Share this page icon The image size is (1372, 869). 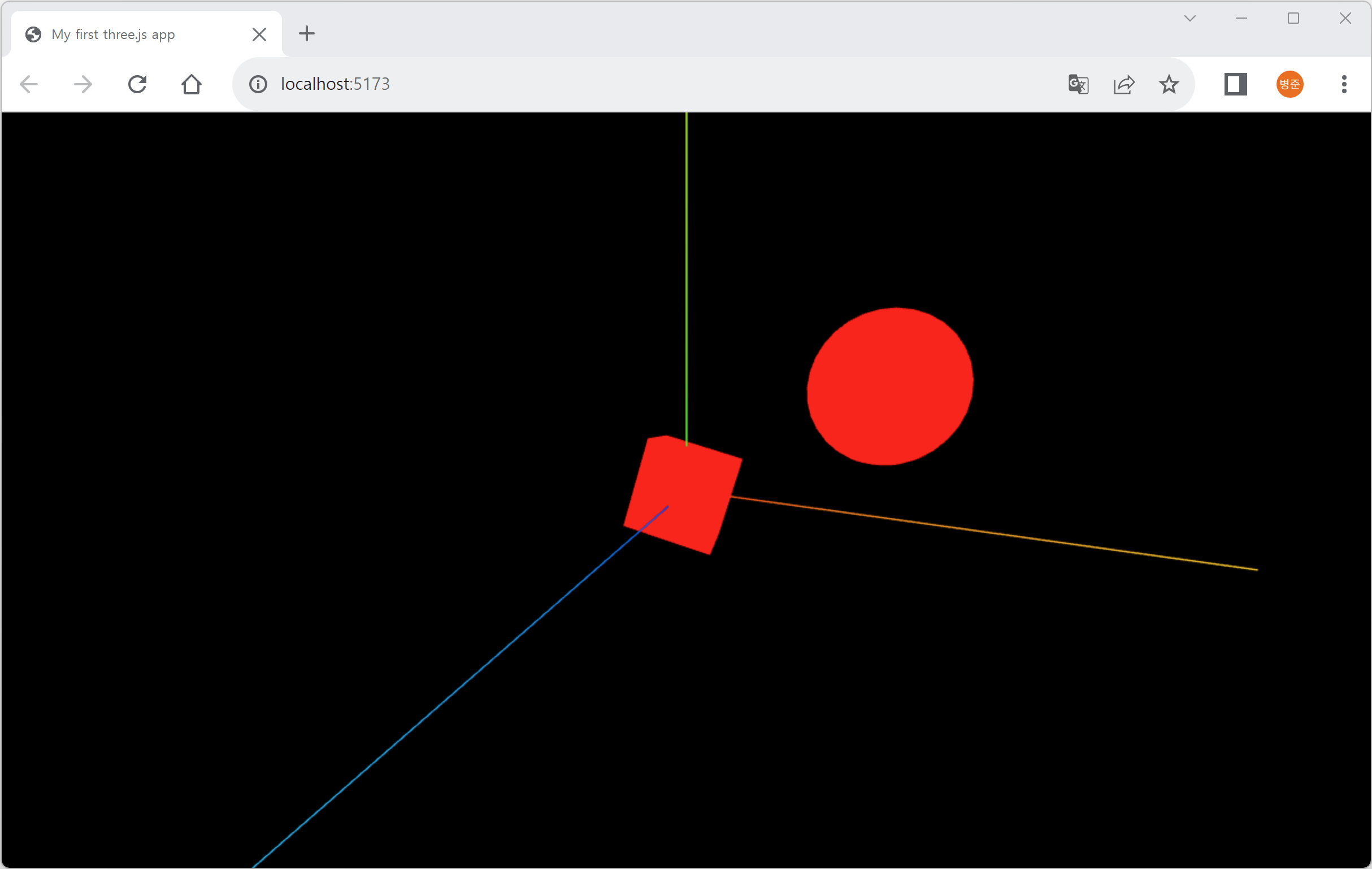(x=1123, y=84)
